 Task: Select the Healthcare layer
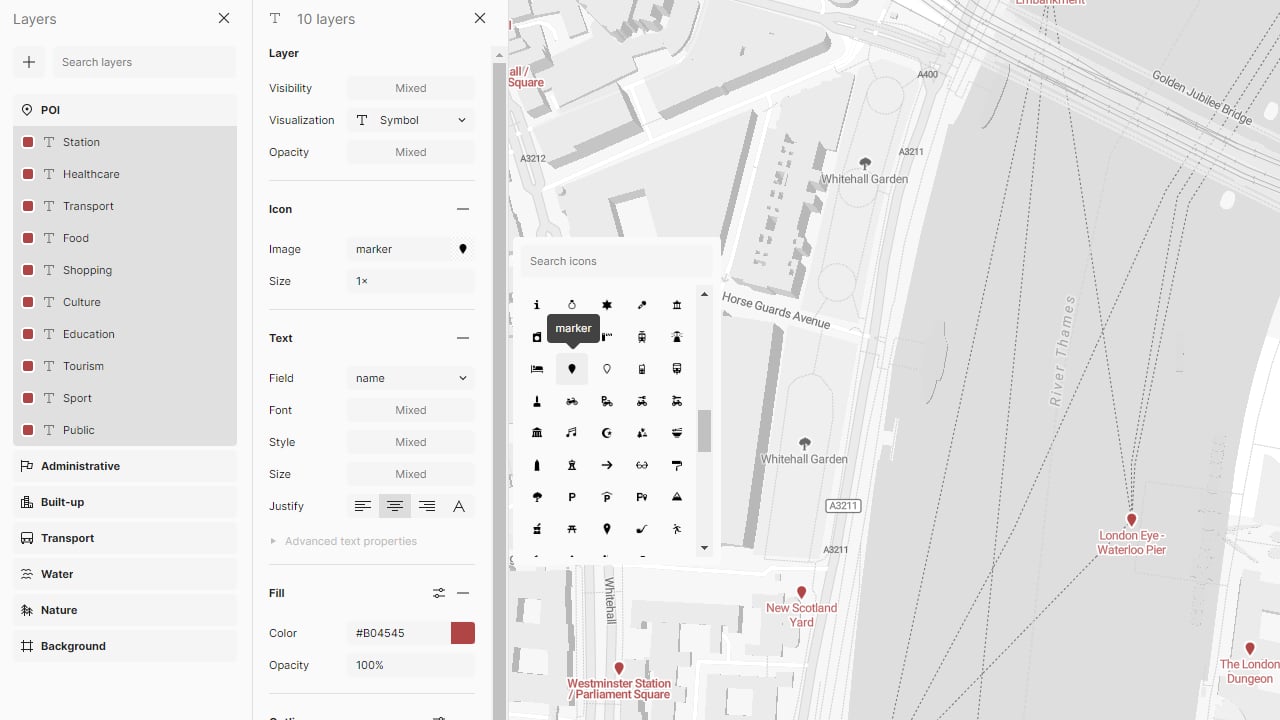coord(125,174)
